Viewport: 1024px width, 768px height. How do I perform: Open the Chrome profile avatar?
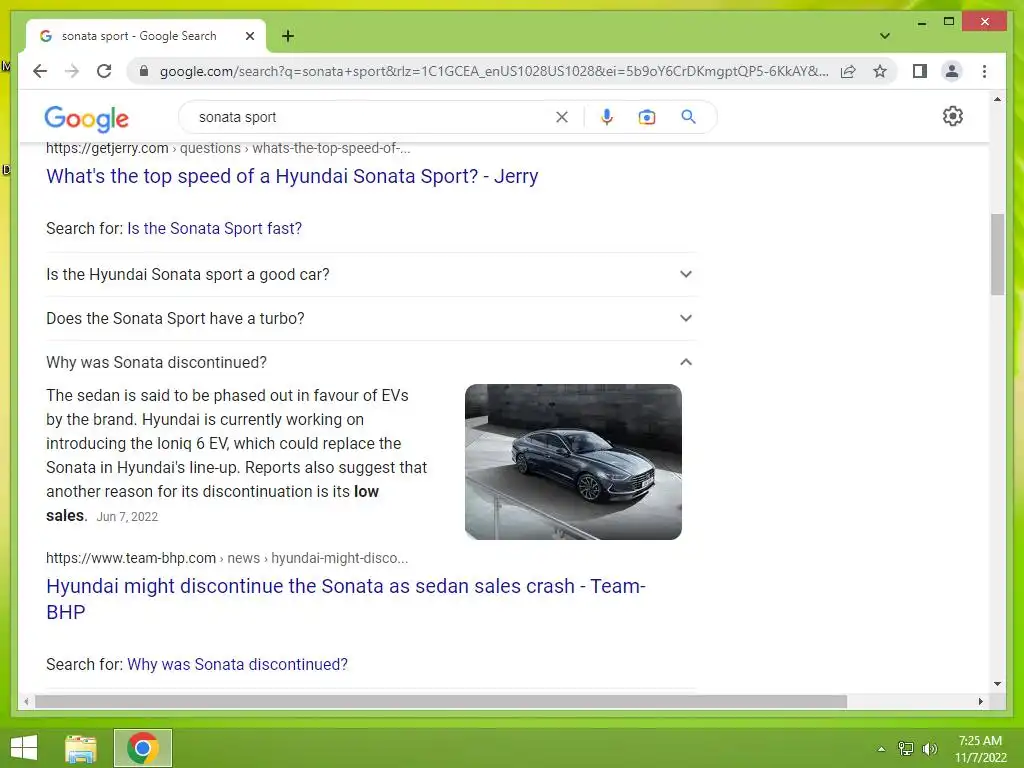tap(952, 71)
